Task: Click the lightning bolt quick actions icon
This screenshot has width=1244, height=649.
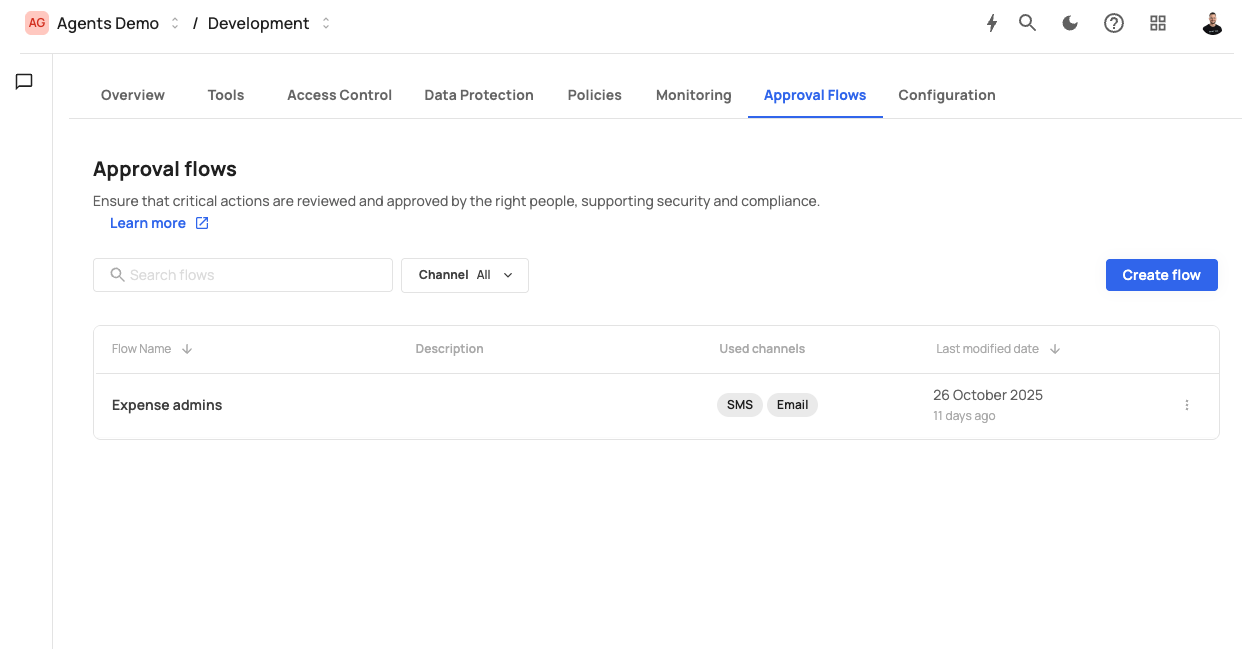Action: pos(992,23)
